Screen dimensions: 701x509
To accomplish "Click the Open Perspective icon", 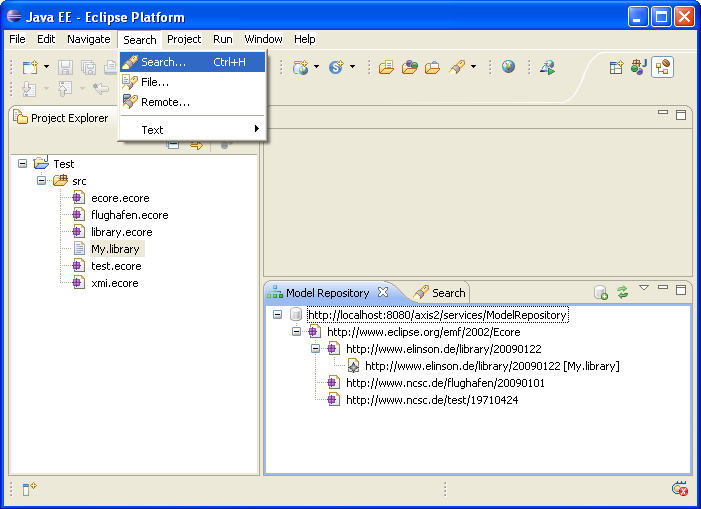I will click(616, 67).
